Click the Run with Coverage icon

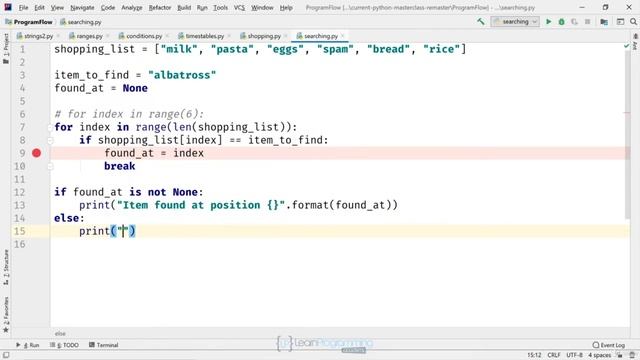pyautogui.click(x=575, y=22)
